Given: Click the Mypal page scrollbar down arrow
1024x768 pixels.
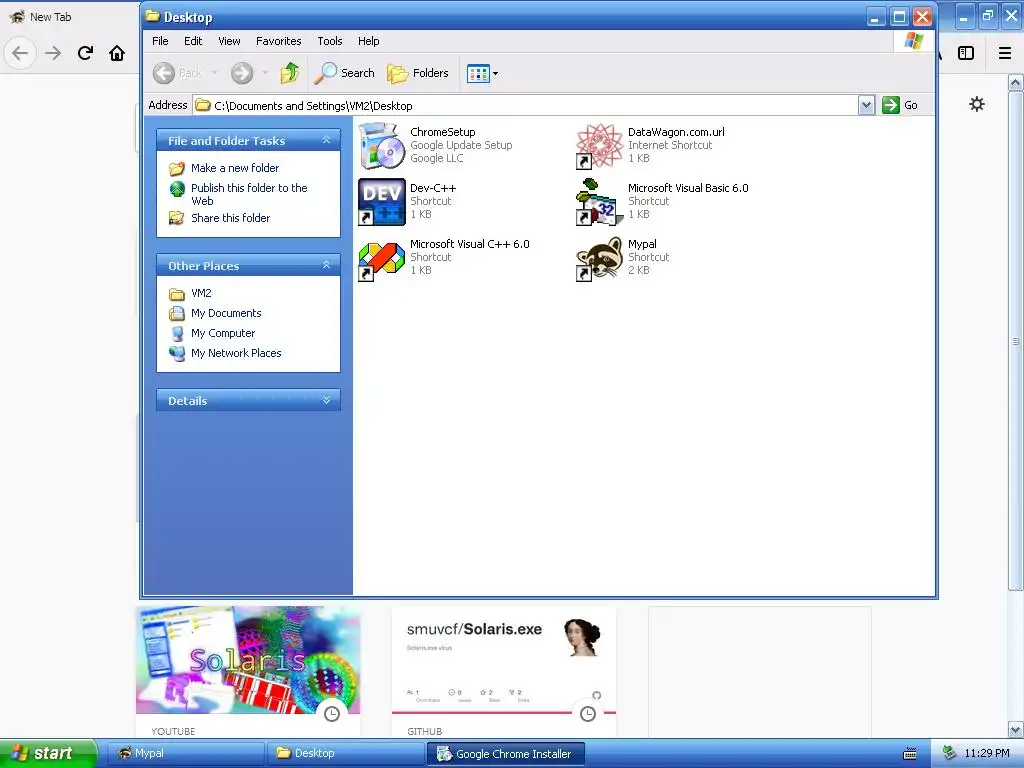Looking at the screenshot, I should 1015,729.
